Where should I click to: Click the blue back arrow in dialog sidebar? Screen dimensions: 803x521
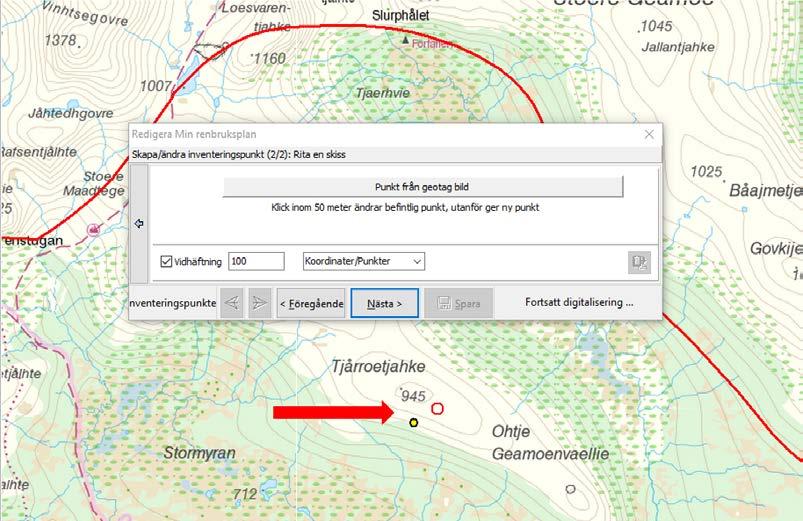[139, 224]
